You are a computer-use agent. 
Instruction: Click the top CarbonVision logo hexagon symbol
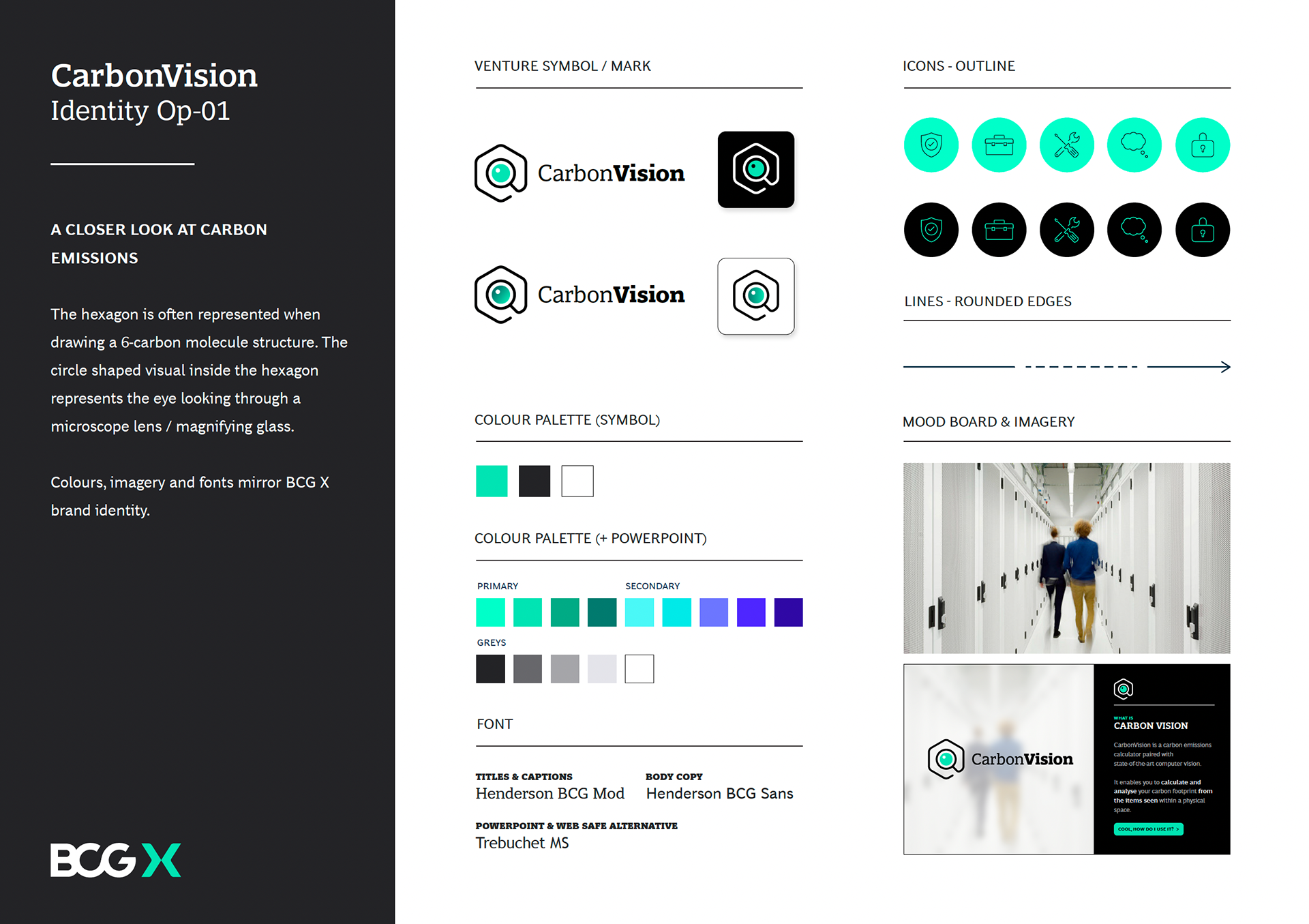tap(500, 173)
